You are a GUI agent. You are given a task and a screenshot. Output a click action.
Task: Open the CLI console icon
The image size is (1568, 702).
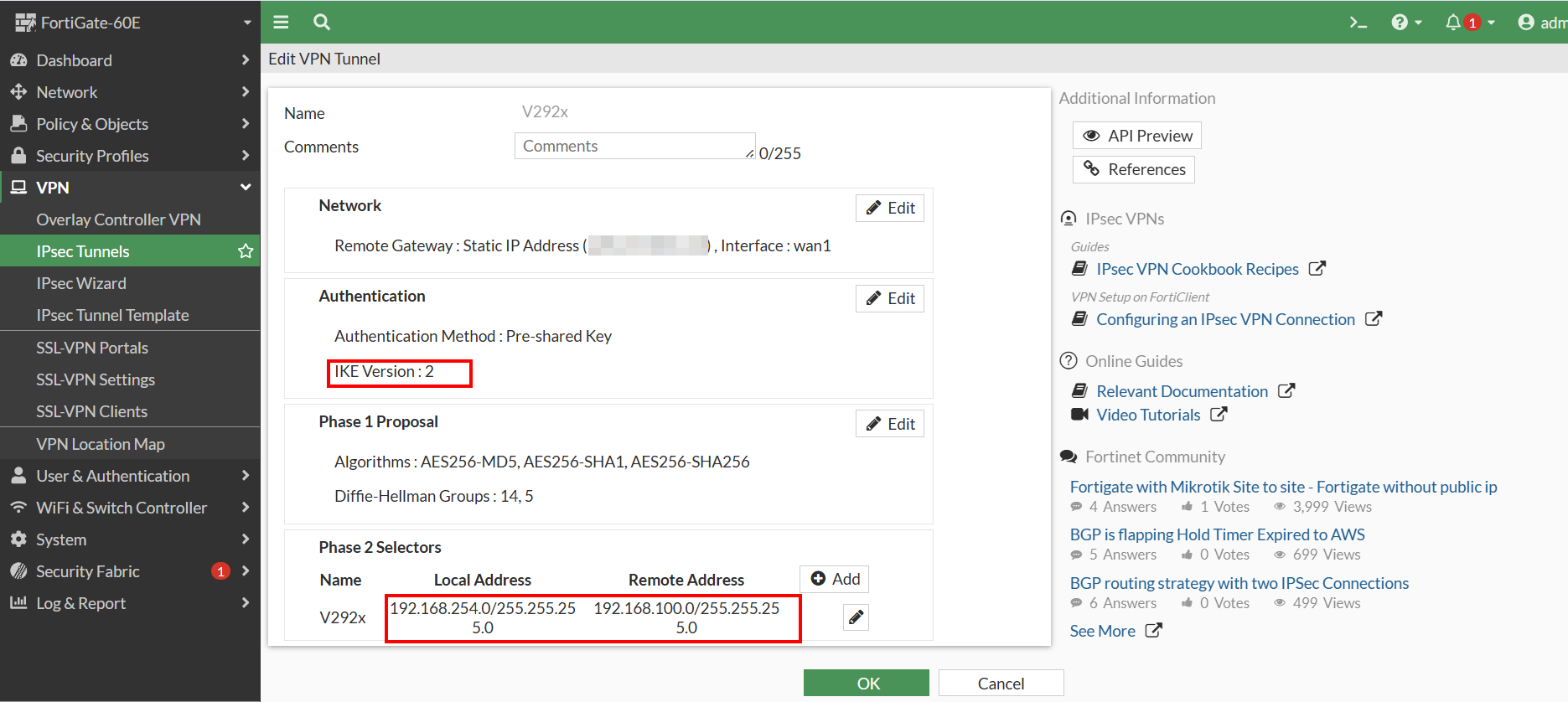click(x=1358, y=23)
